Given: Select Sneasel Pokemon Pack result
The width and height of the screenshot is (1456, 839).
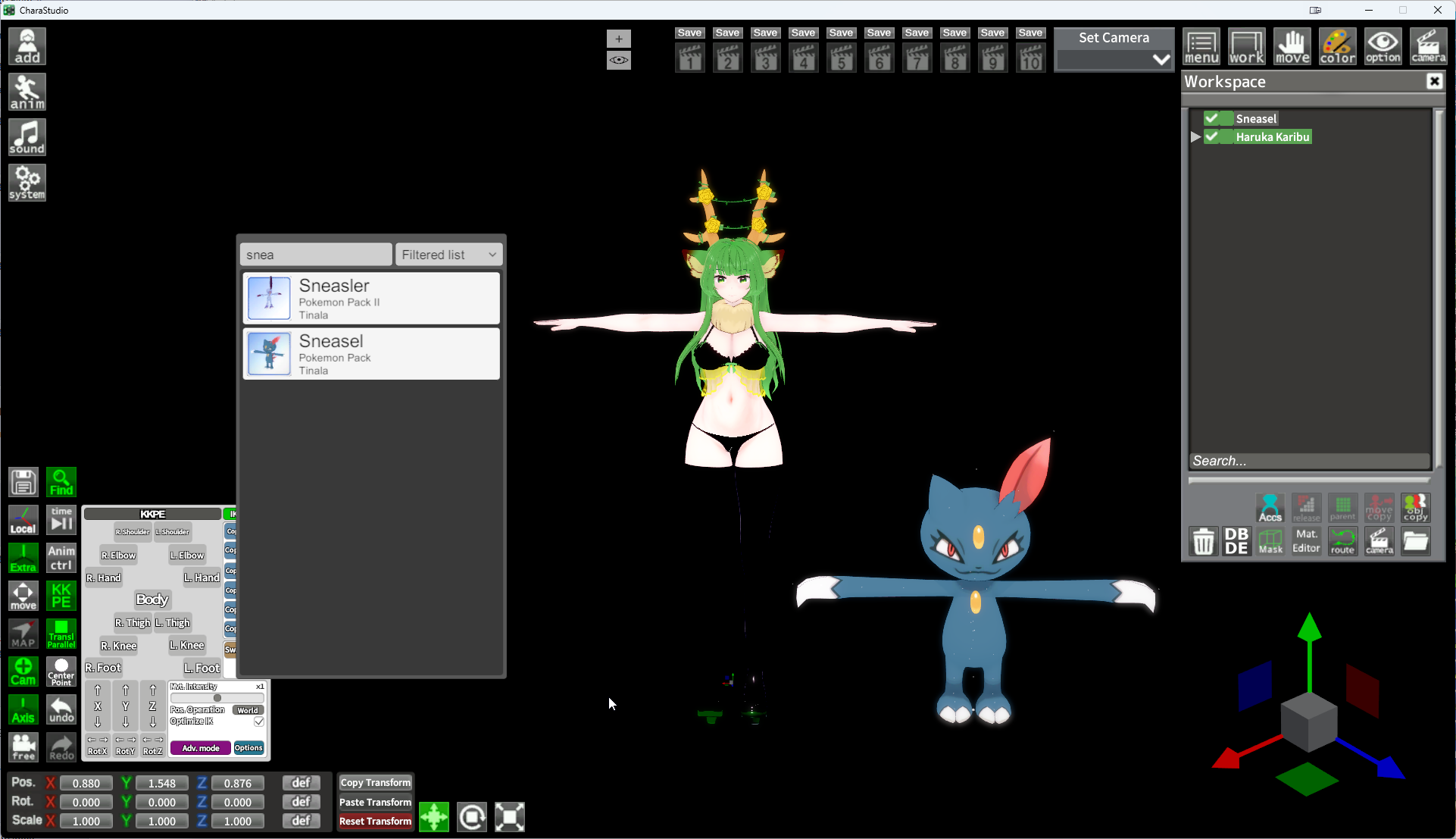Looking at the screenshot, I should tap(371, 354).
